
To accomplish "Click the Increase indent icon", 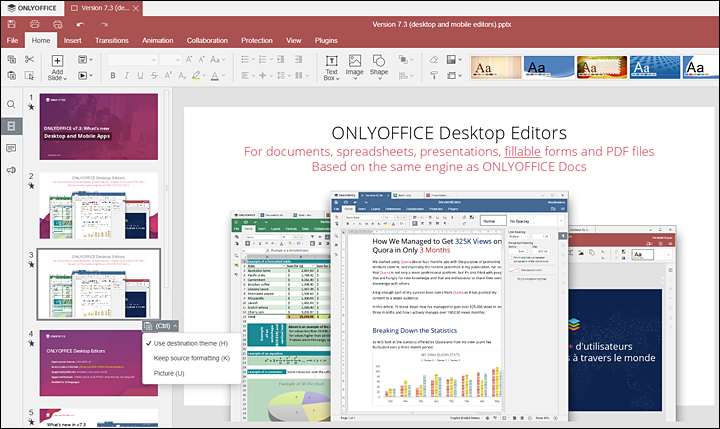I will (x=298, y=59).
